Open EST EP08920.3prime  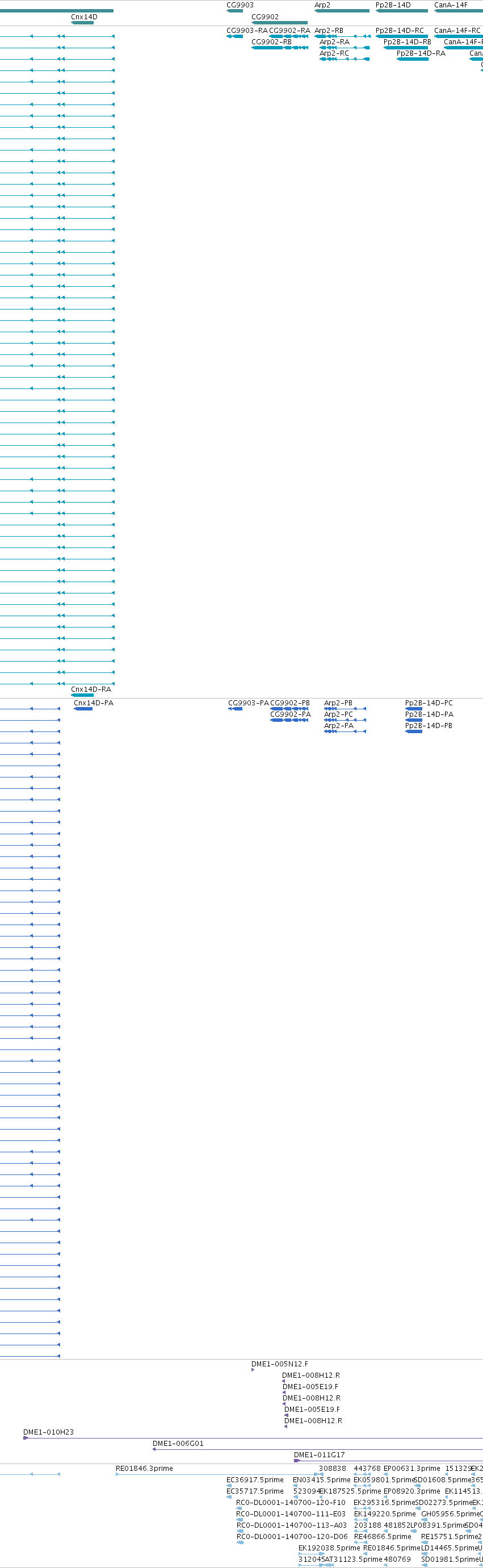(412, 1492)
